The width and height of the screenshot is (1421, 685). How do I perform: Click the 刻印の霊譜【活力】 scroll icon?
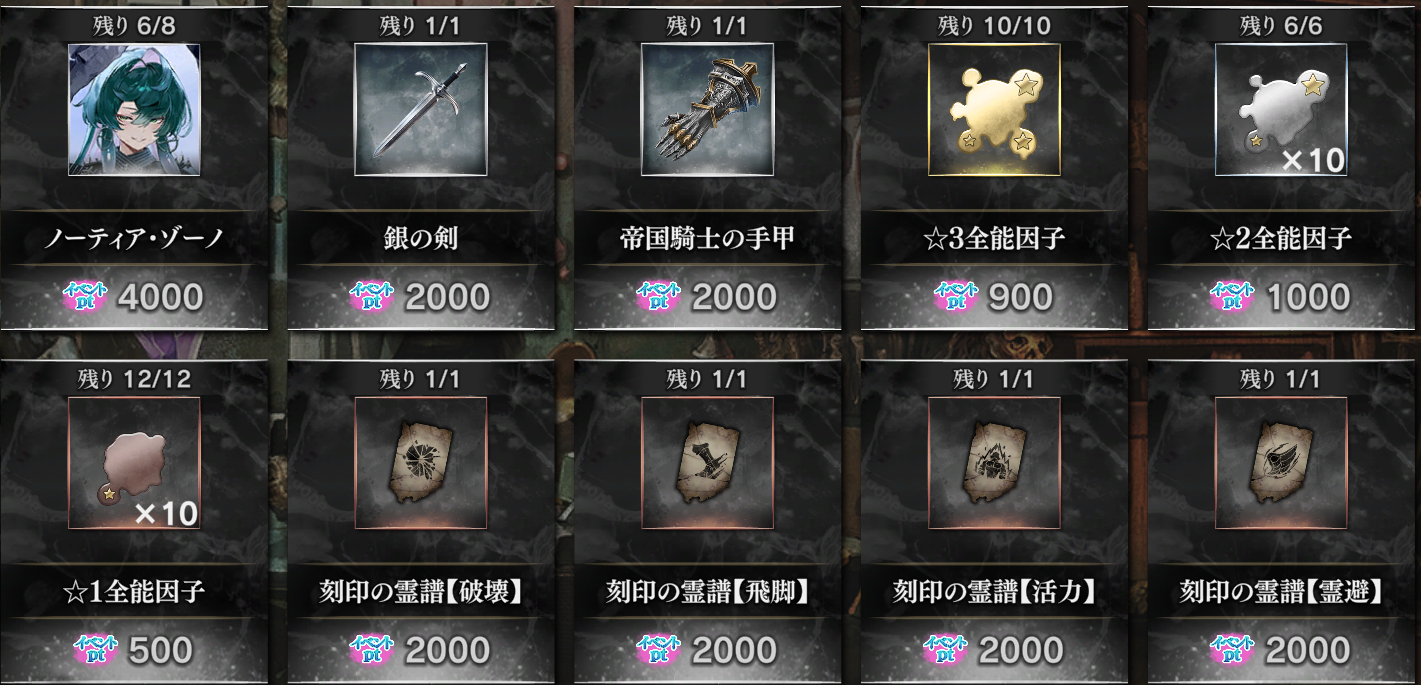coord(994,463)
